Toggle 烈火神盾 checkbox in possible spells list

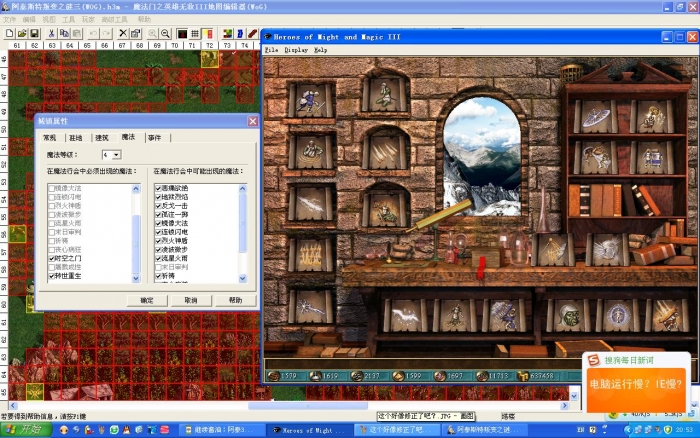(x=158, y=241)
